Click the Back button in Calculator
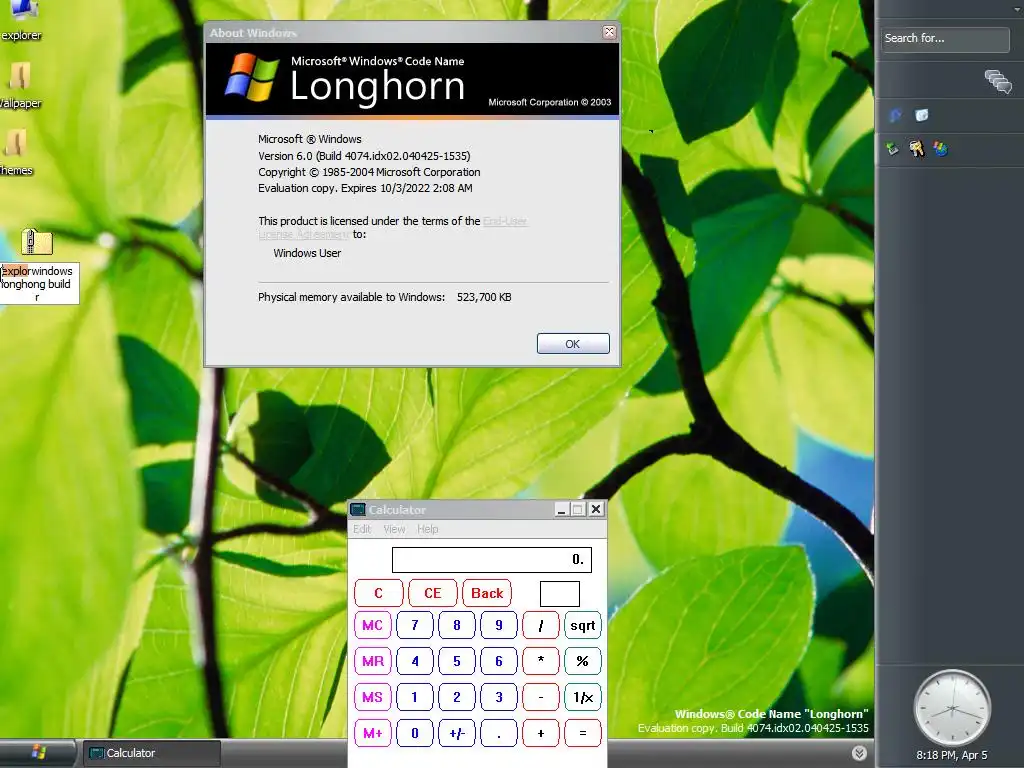This screenshot has height=768, width=1024. pyautogui.click(x=487, y=593)
